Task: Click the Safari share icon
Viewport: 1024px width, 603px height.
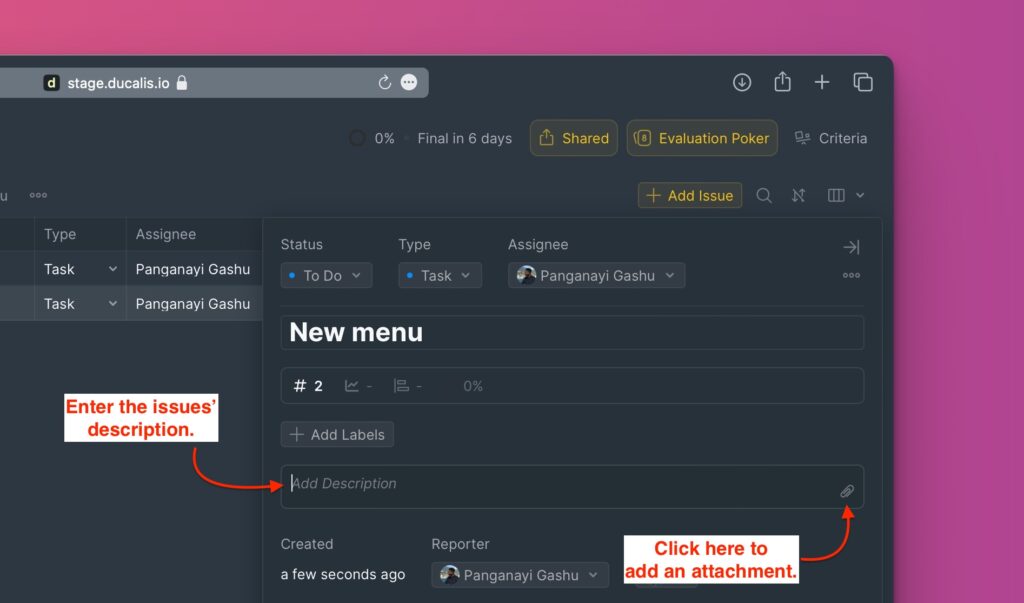Action: [x=782, y=83]
